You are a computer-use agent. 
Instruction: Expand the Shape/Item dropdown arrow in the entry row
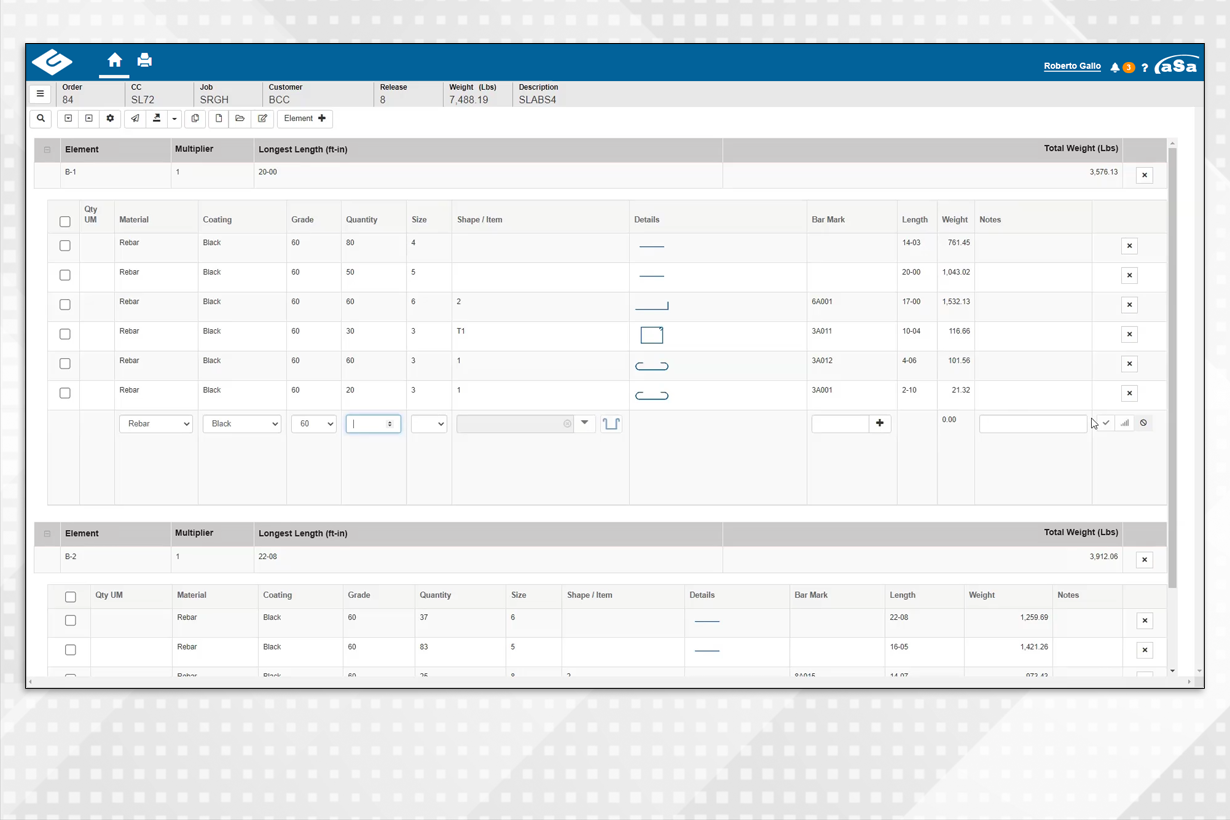pos(584,423)
